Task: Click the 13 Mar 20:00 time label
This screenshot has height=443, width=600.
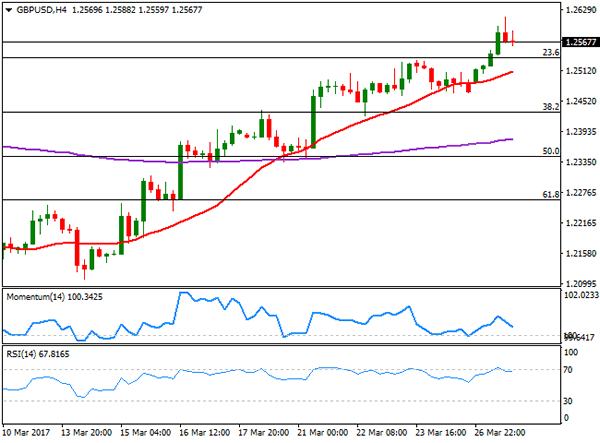Action: point(86,433)
